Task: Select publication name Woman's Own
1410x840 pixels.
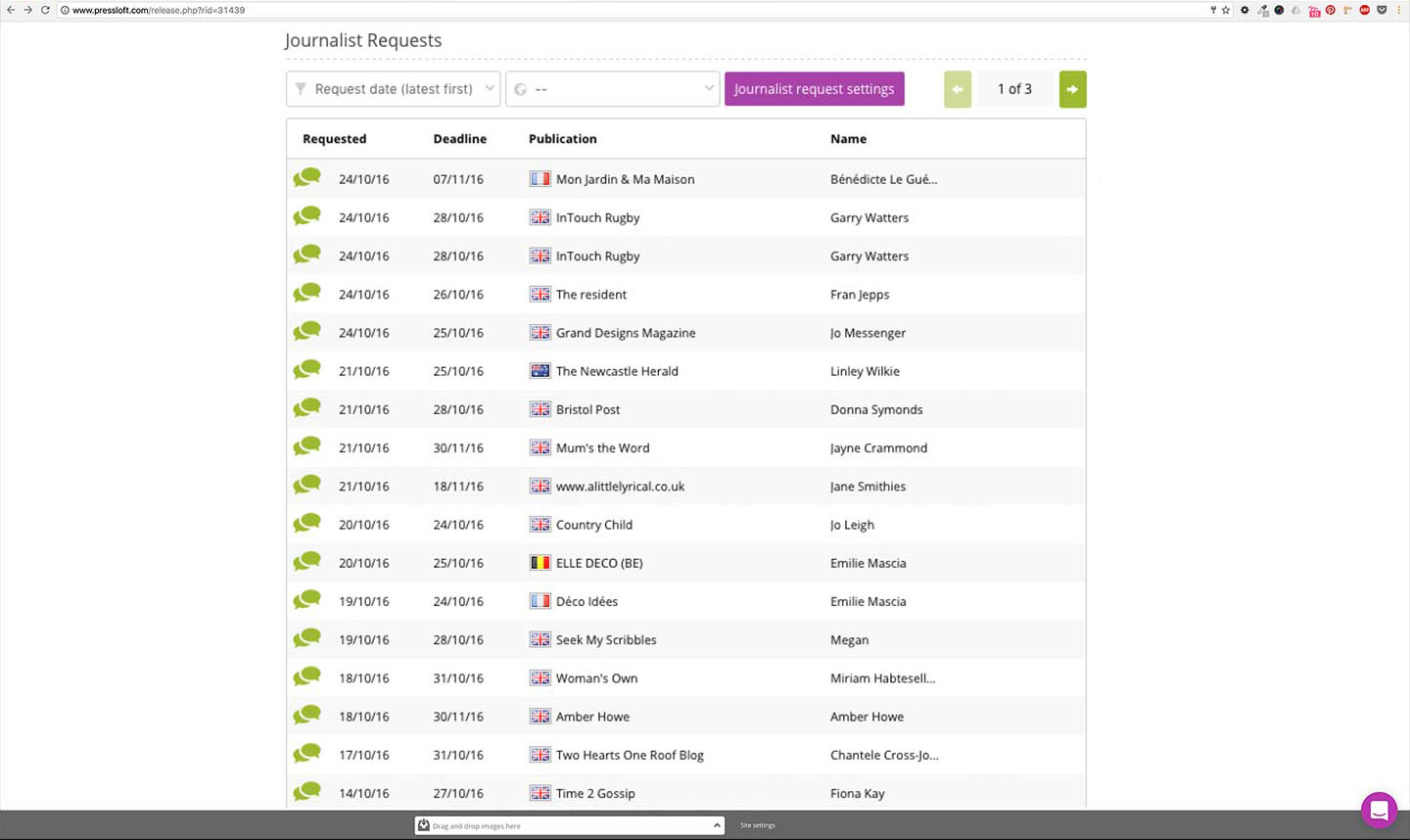Action: pos(596,678)
